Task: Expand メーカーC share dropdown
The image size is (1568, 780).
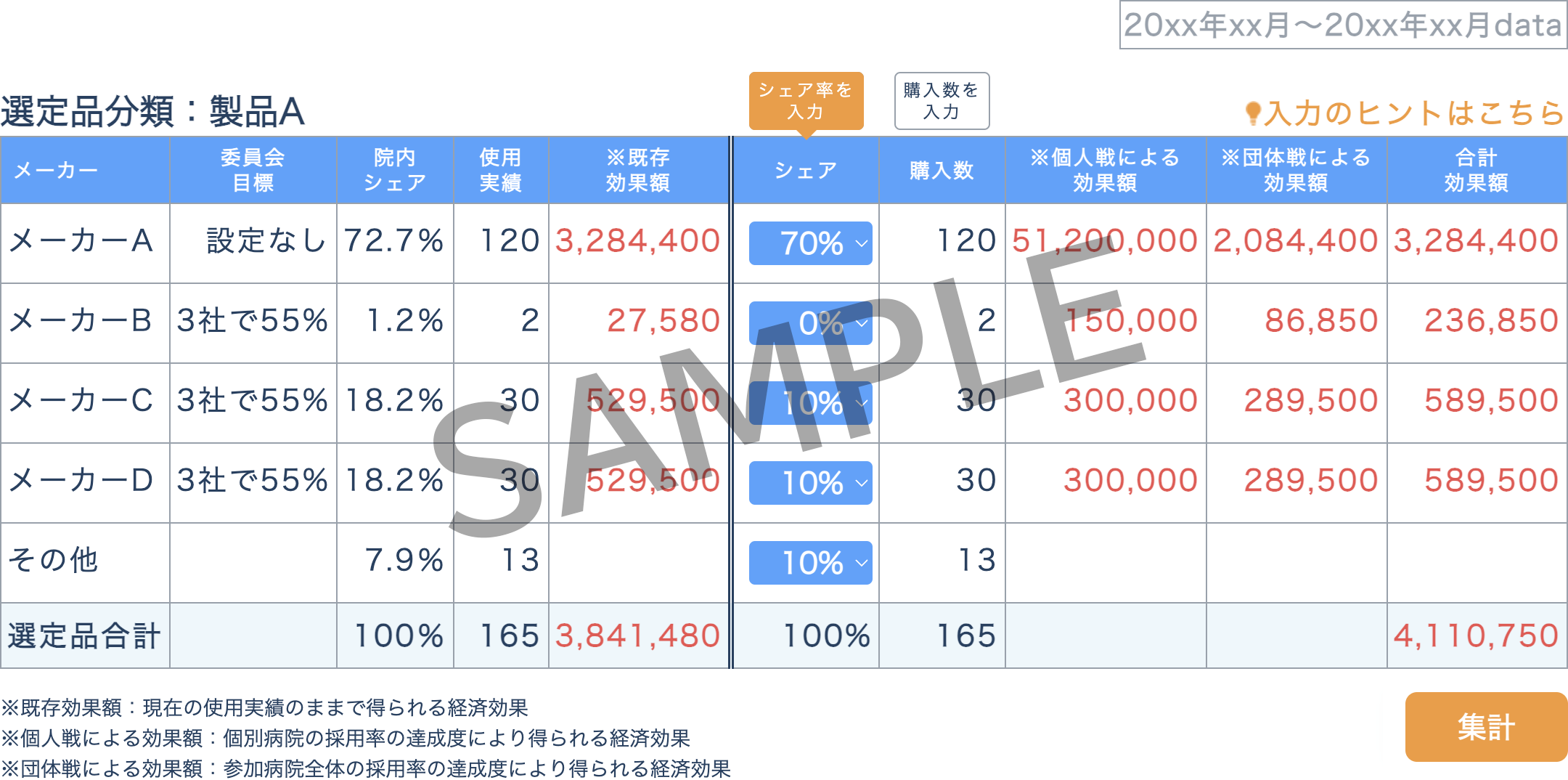Action: point(810,403)
